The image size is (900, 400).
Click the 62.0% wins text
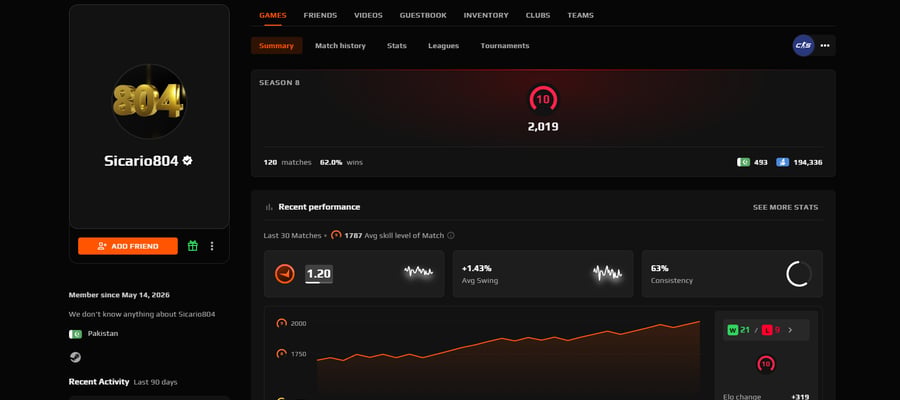pos(341,162)
